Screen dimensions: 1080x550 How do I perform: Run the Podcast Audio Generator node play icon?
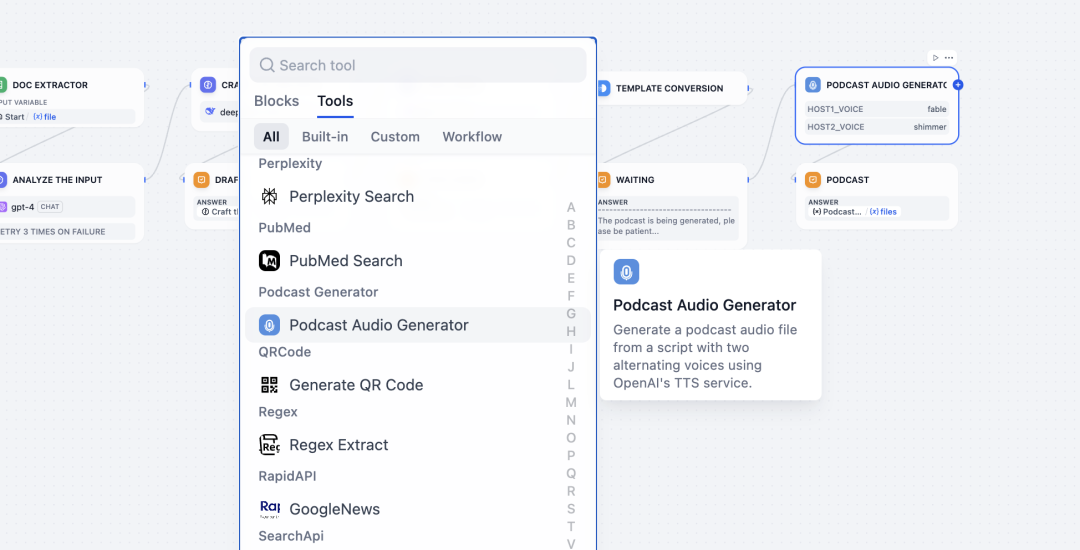(935, 58)
